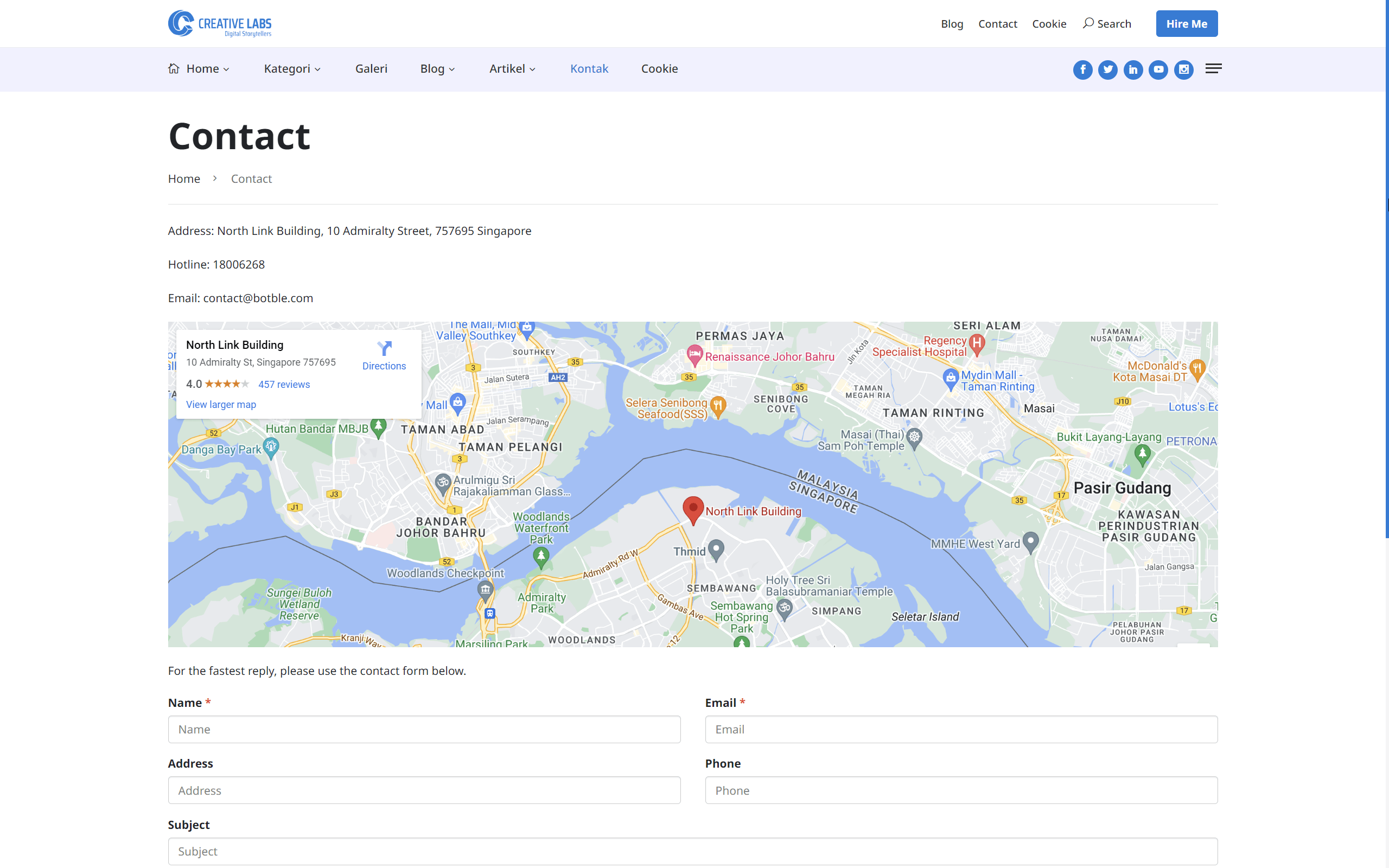
Task: Open the Facebook social icon
Action: (x=1082, y=69)
